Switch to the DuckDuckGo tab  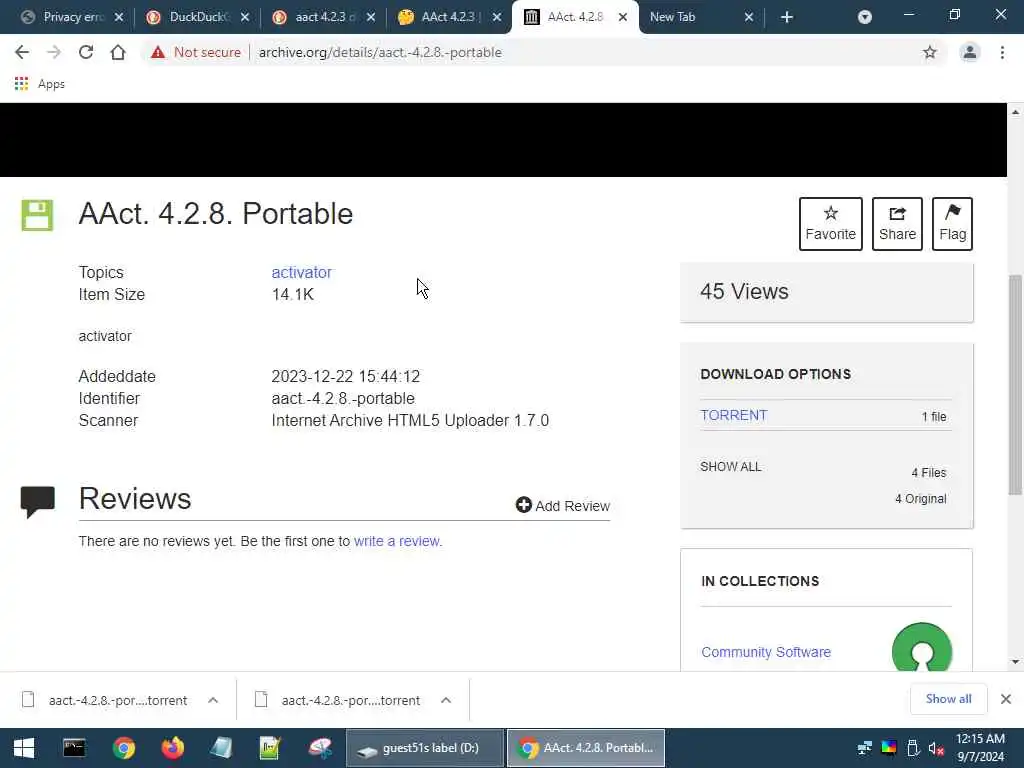click(x=196, y=17)
